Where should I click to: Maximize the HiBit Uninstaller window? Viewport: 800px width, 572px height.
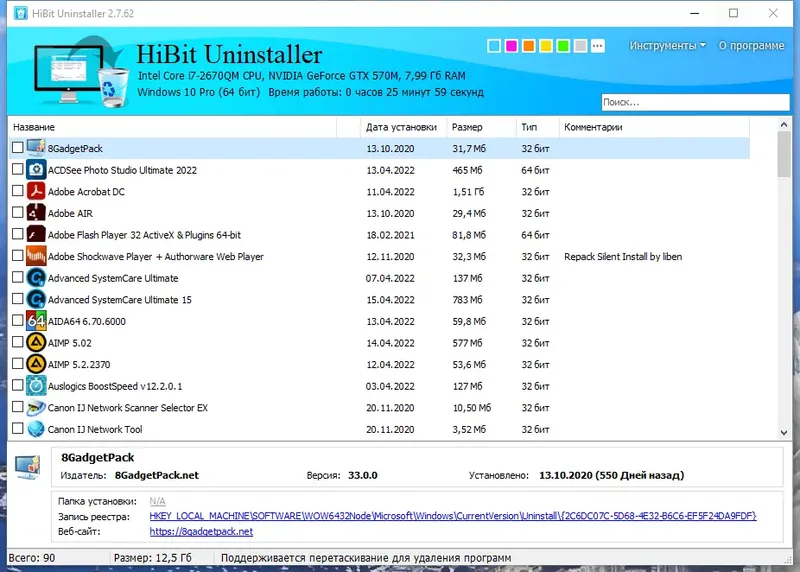(x=733, y=13)
